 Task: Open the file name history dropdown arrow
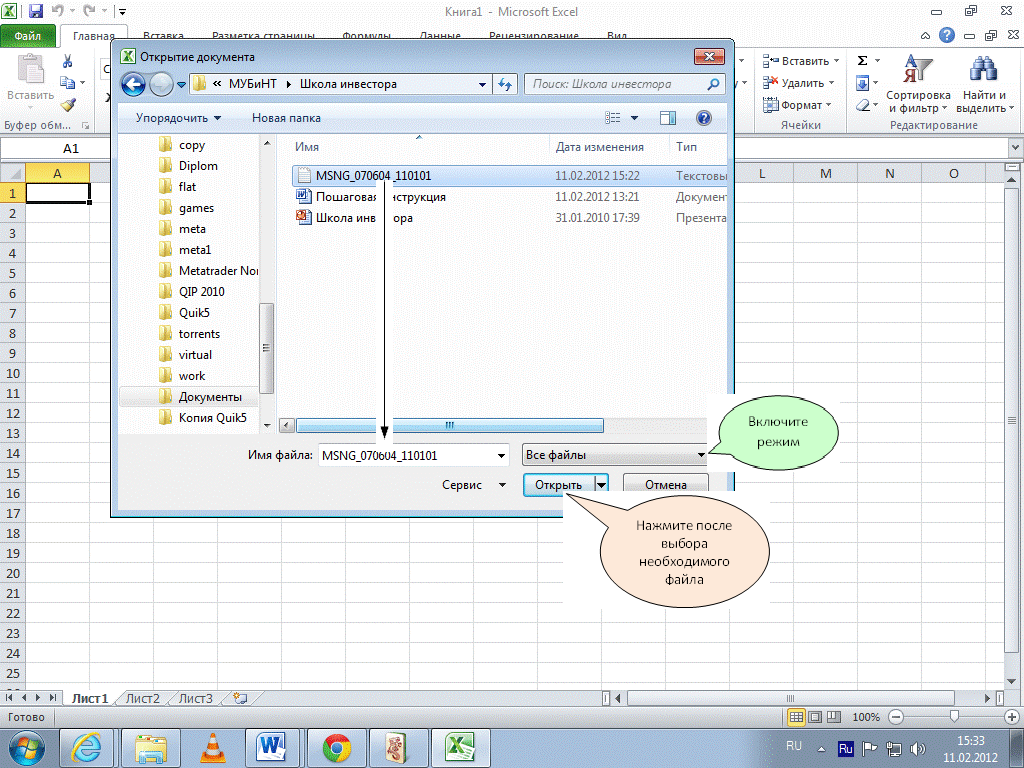[x=502, y=456]
